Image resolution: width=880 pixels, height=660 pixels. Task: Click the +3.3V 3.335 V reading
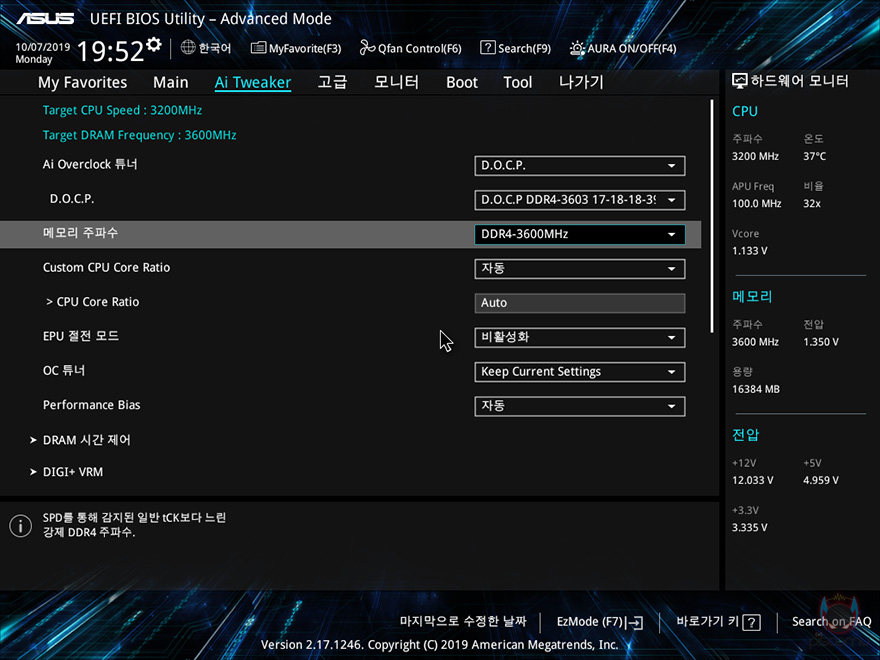pyautogui.click(x=750, y=528)
